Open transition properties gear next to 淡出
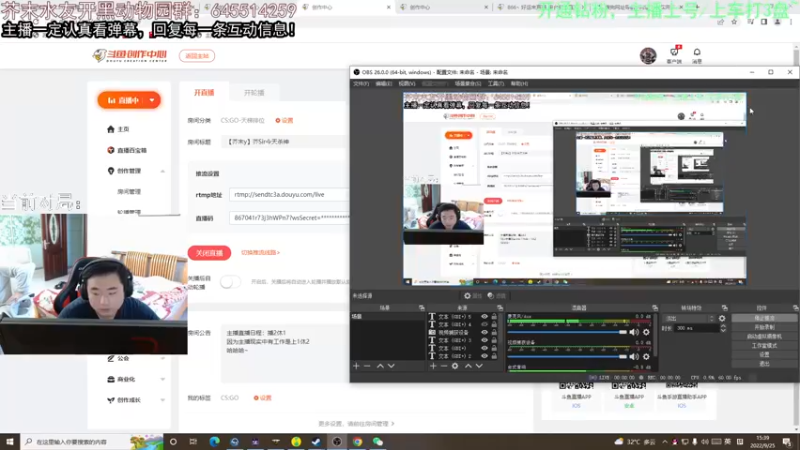Image resolution: width=800 pixels, height=450 pixels. coord(722,318)
